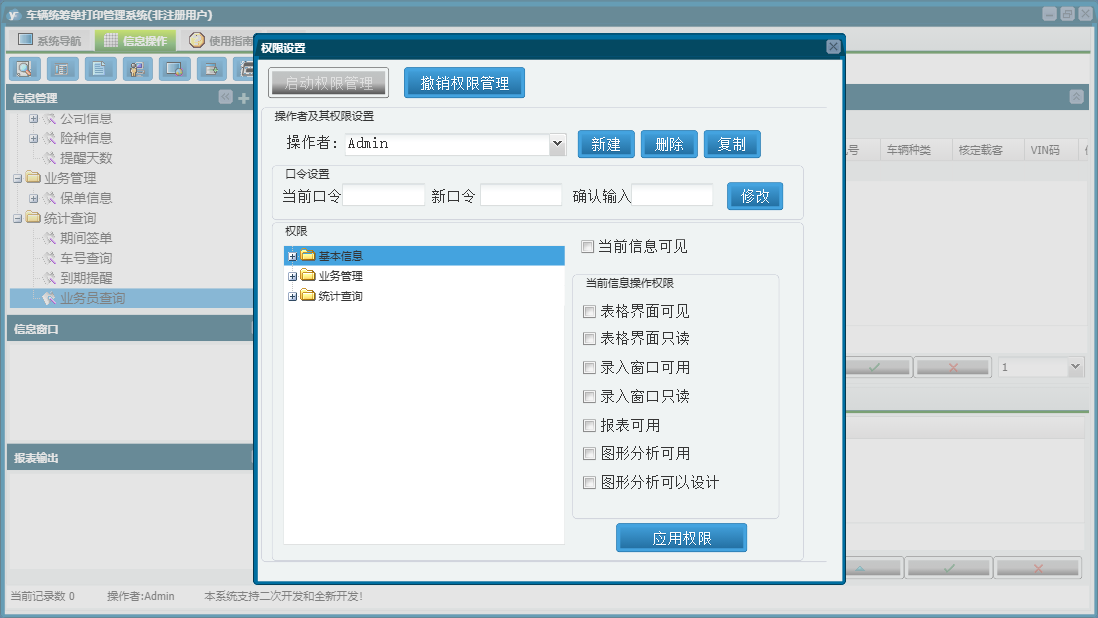Click 当前记录数 0 in the status bar
The width and height of the screenshot is (1098, 618).
click(x=43, y=596)
